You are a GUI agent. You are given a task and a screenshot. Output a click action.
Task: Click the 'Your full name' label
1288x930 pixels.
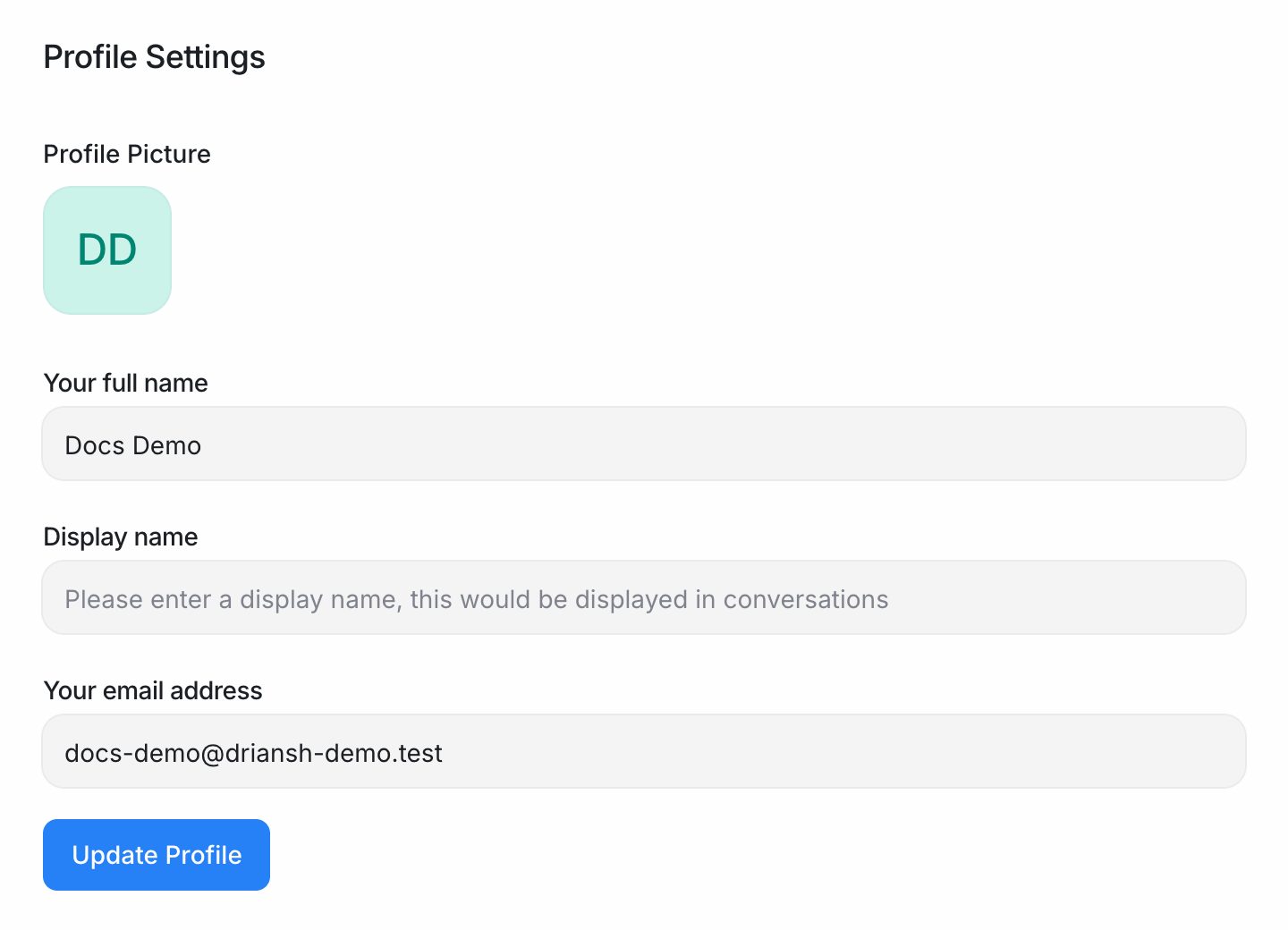[x=126, y=383]
